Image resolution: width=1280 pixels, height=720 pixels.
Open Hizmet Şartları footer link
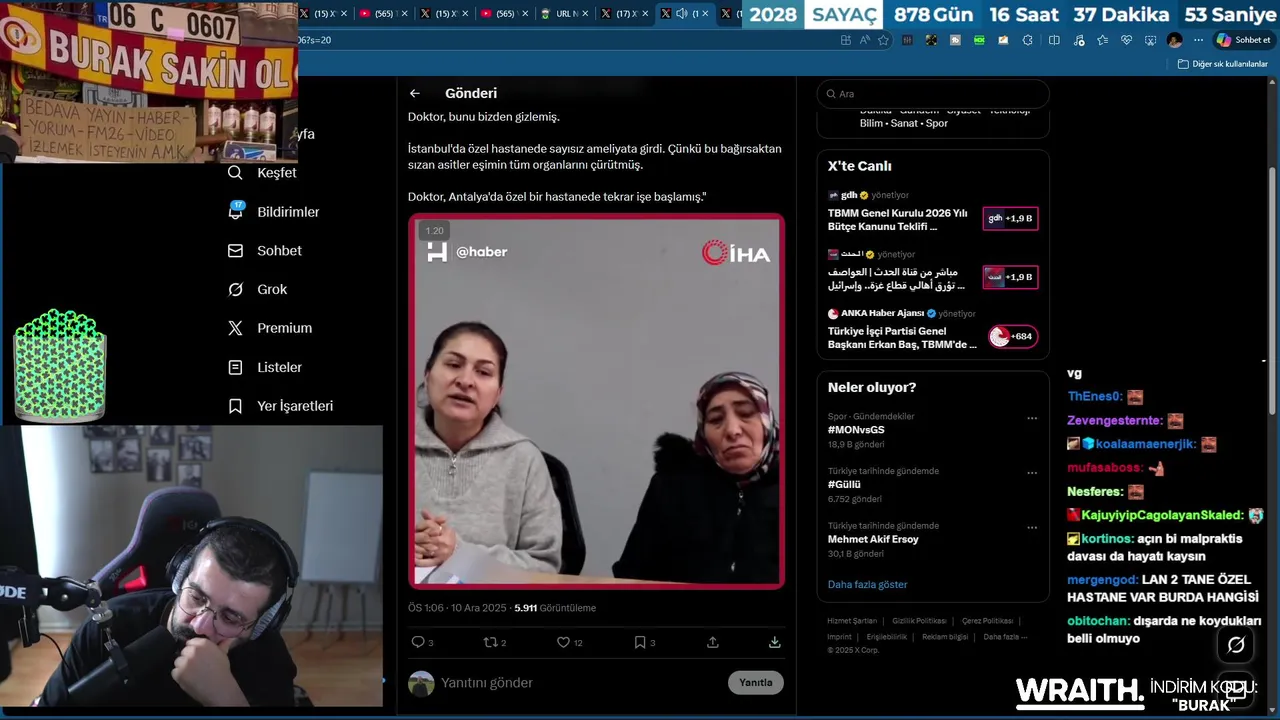(x=852, y=621)
